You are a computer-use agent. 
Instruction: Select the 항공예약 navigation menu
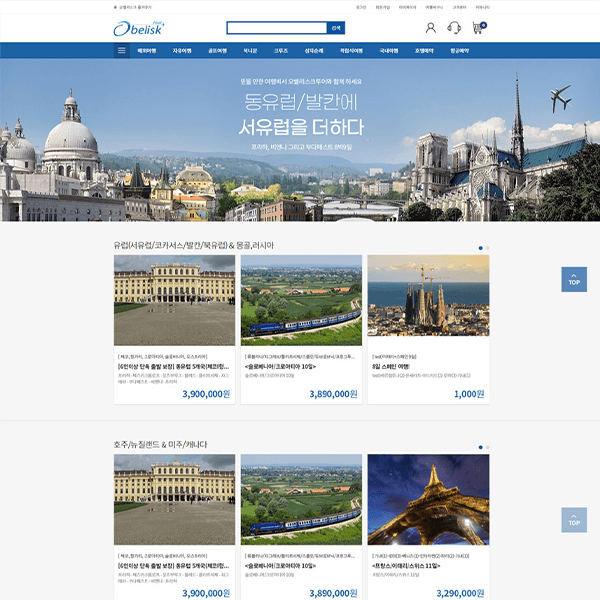click(x=460, y=51)
